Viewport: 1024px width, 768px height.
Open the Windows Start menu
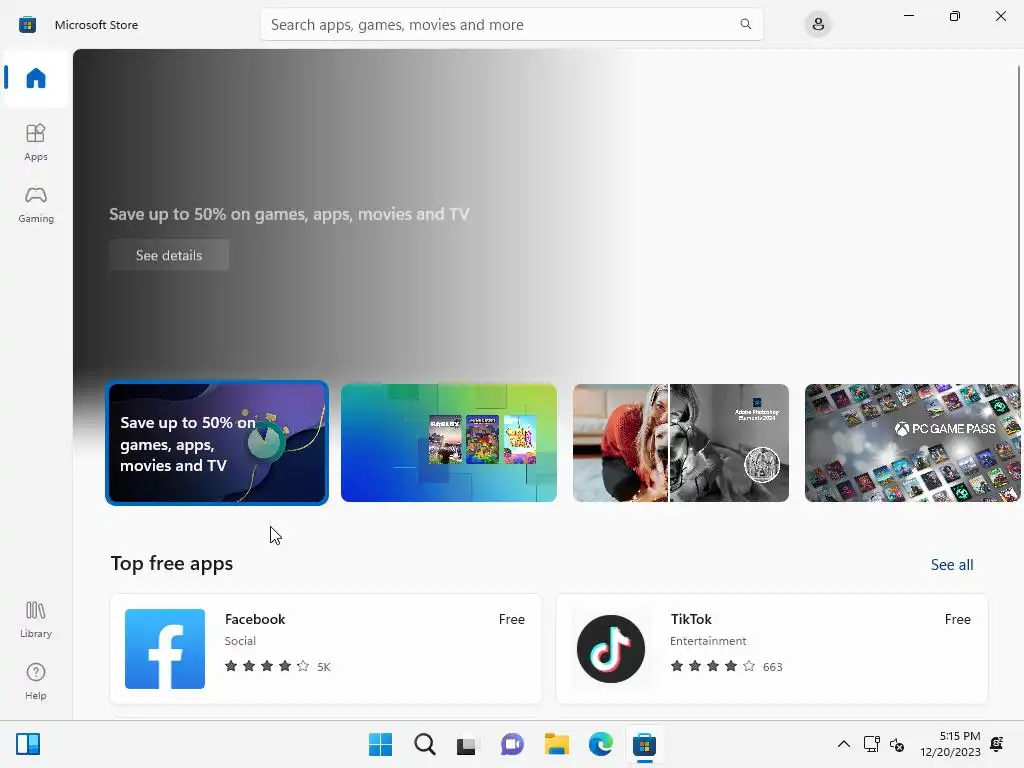click(380, 744)
